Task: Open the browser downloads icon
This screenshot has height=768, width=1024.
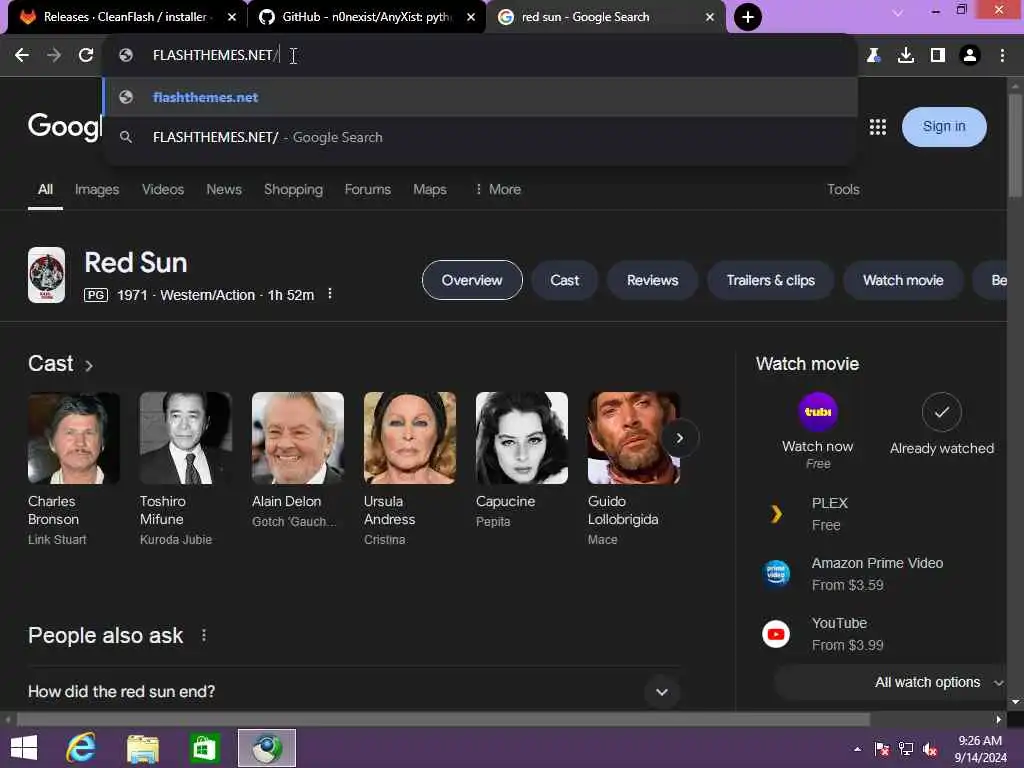Action: click(906, 56)
